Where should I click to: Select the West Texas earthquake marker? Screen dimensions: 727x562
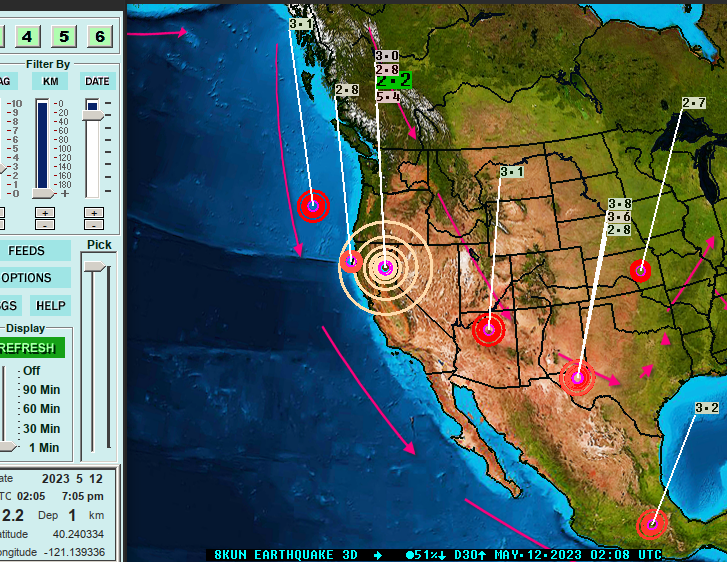pyautogui.click(x=577, y=378)
